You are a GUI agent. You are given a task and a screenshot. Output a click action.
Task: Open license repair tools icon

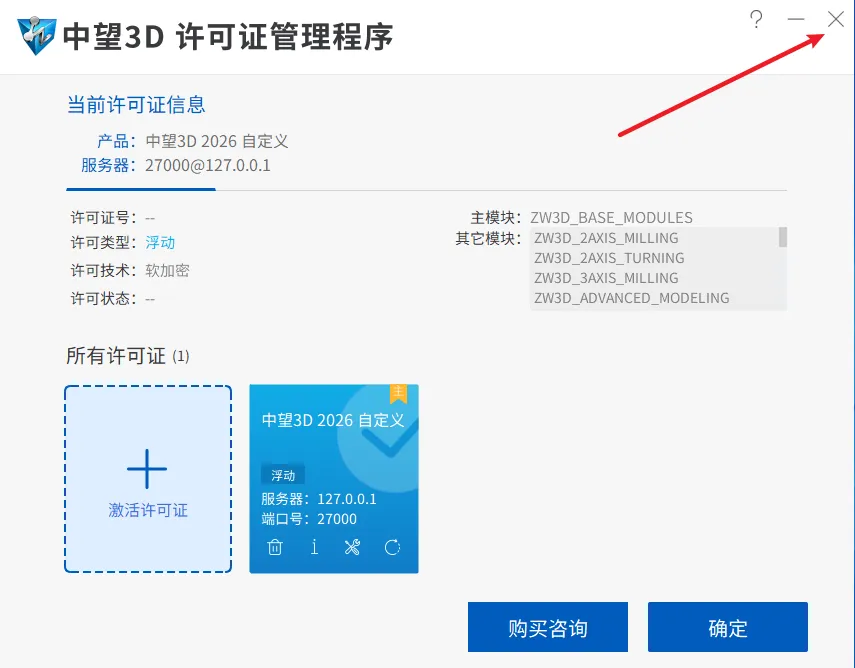(352, 547)
